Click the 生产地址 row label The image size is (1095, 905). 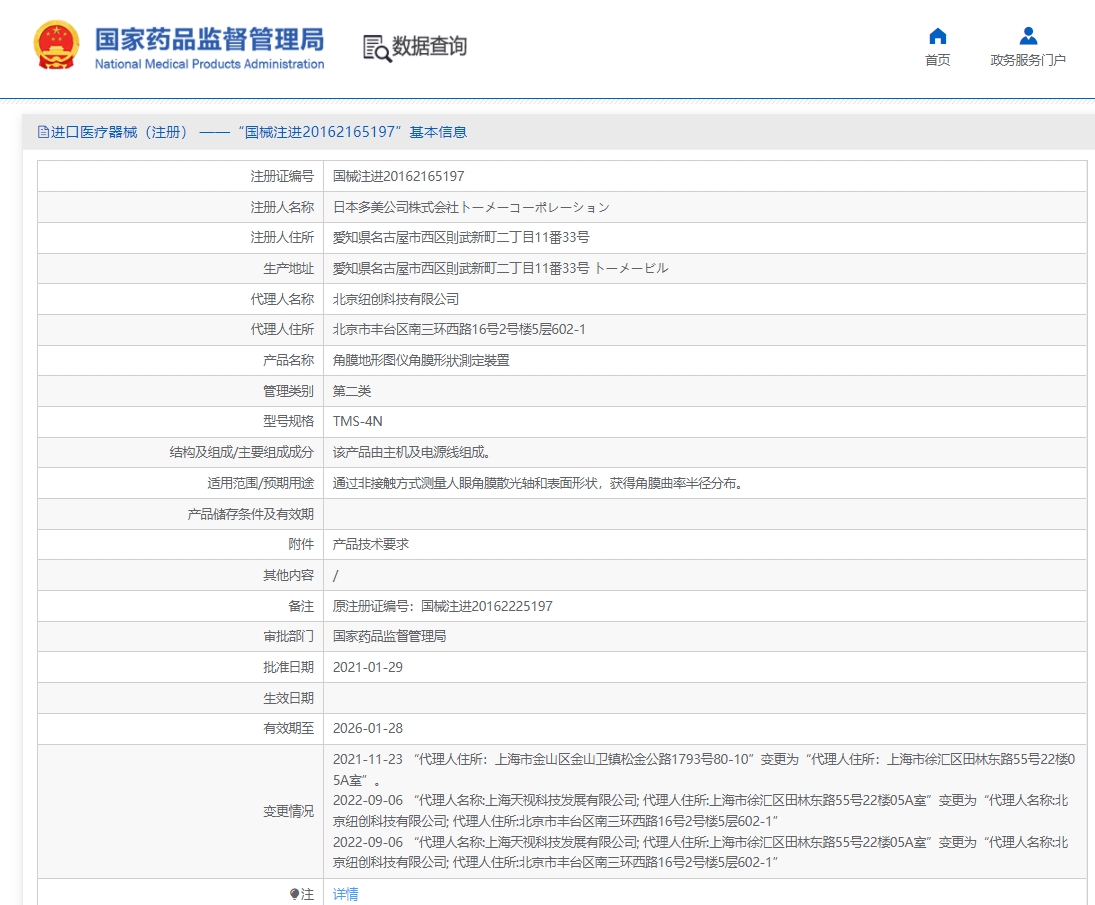pos(288,268)
